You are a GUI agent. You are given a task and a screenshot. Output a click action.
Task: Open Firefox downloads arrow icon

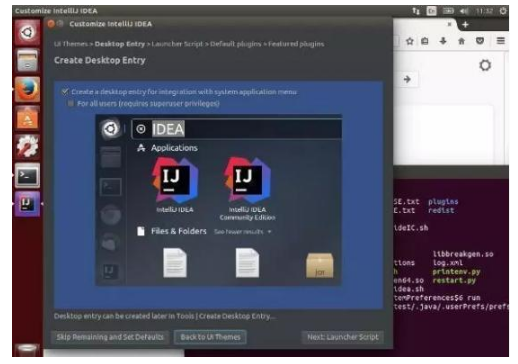point(443,41)
